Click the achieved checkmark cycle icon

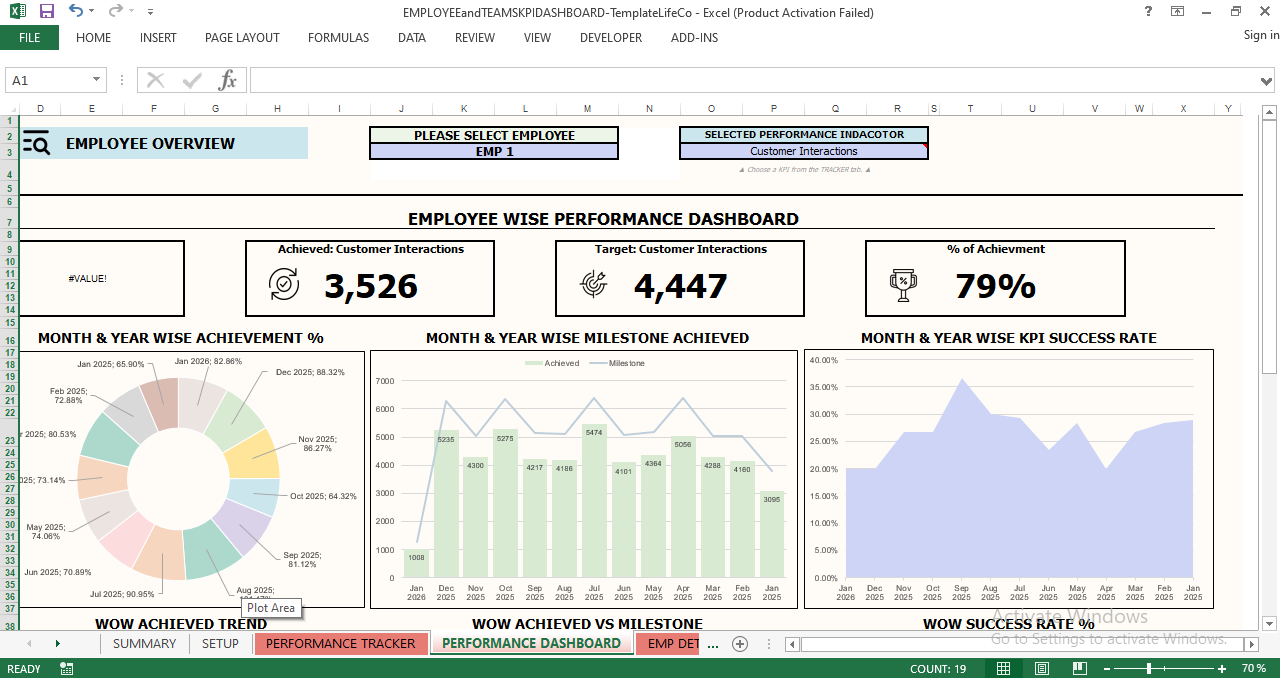284,285
